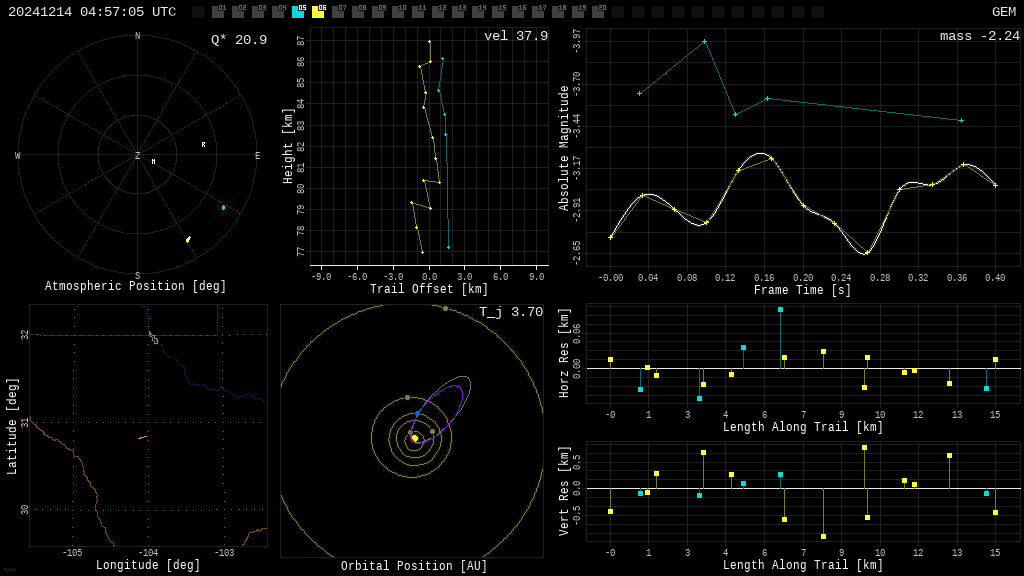Click the yellow station 06 indicator box
Screen dimensions: 1024x576
coord(318,12)
